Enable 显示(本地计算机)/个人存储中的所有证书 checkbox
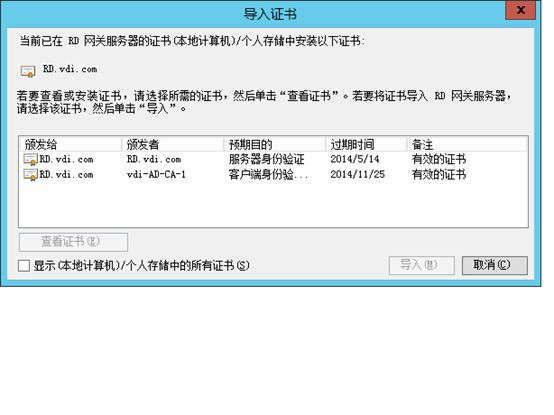 (24, 266)
